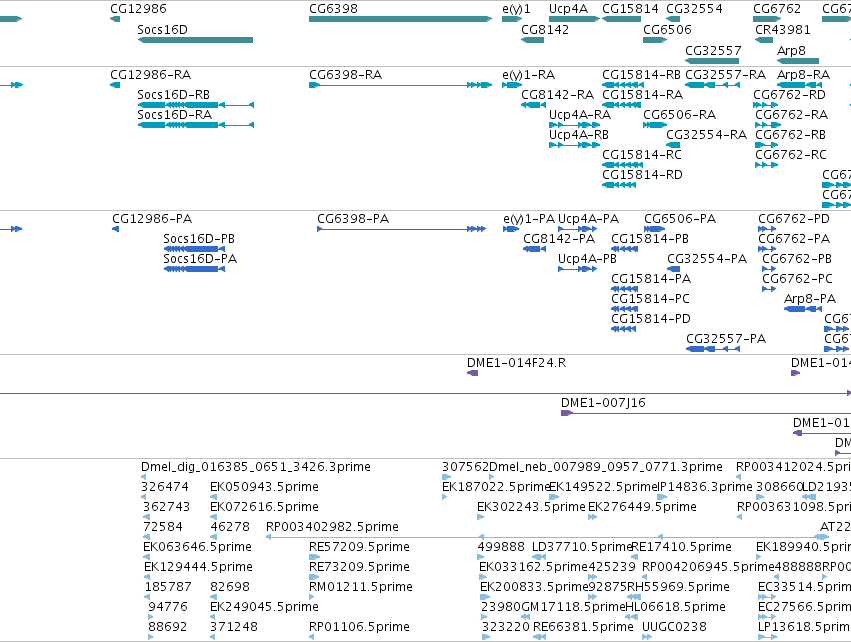Click the CG15814 gene label
Viewport: 851px width, 642px height.
(630, 9)
